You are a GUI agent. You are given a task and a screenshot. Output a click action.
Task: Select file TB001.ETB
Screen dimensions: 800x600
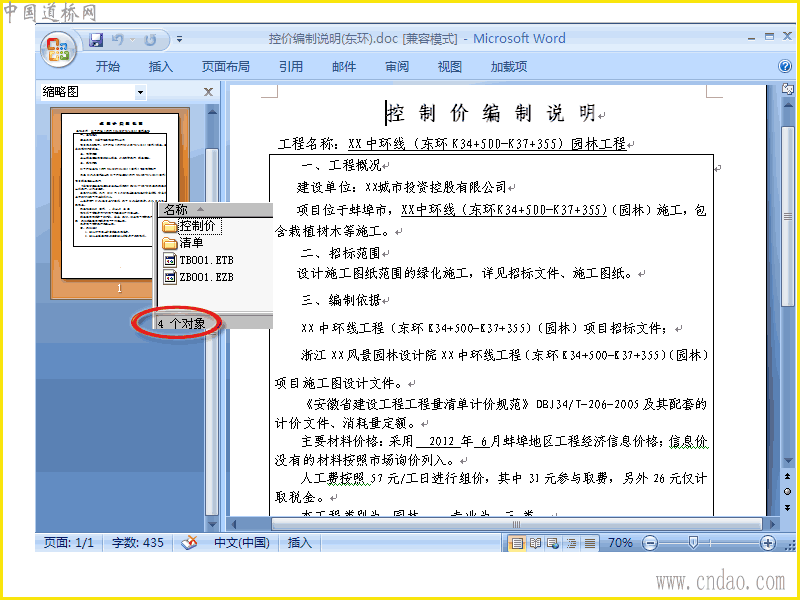198,260
